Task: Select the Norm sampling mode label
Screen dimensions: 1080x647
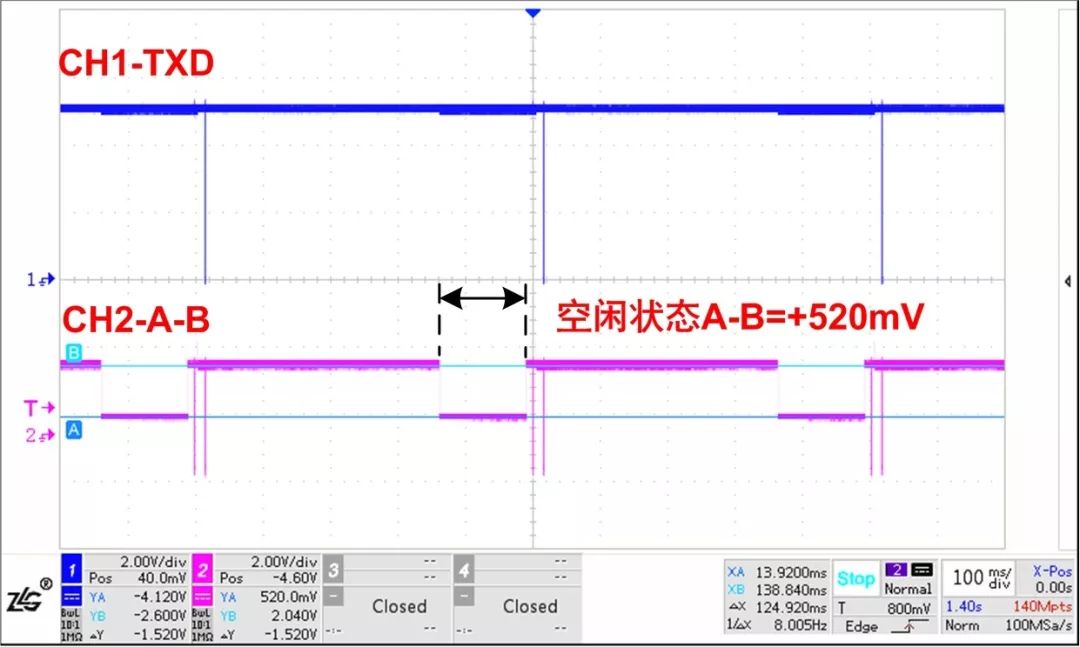Action: 962,625
